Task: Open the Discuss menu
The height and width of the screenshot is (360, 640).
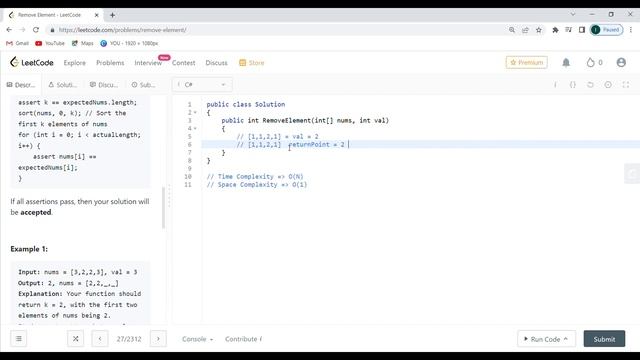Action: tap(216, 63)
